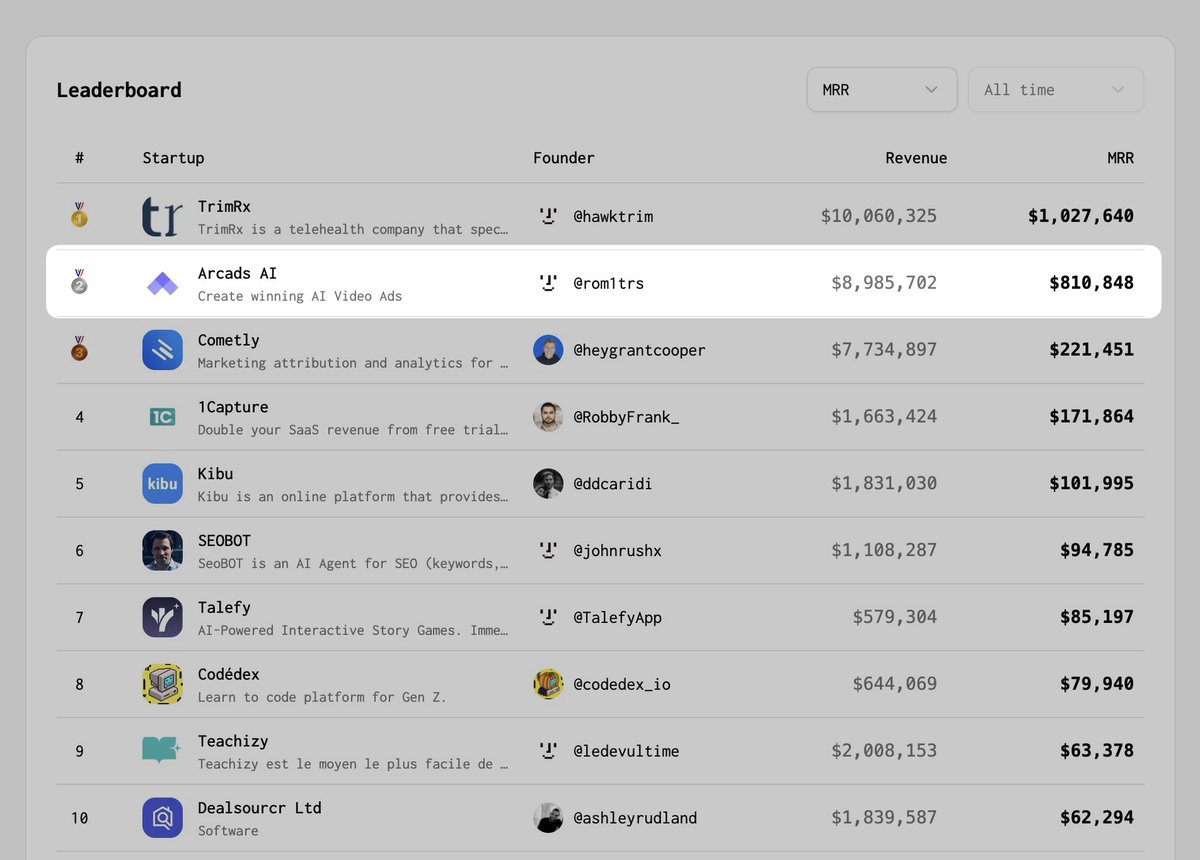1200x860 pixels.
Task: Click @ashleyrudland's profile photo
Action: click(x=548, y=818)
